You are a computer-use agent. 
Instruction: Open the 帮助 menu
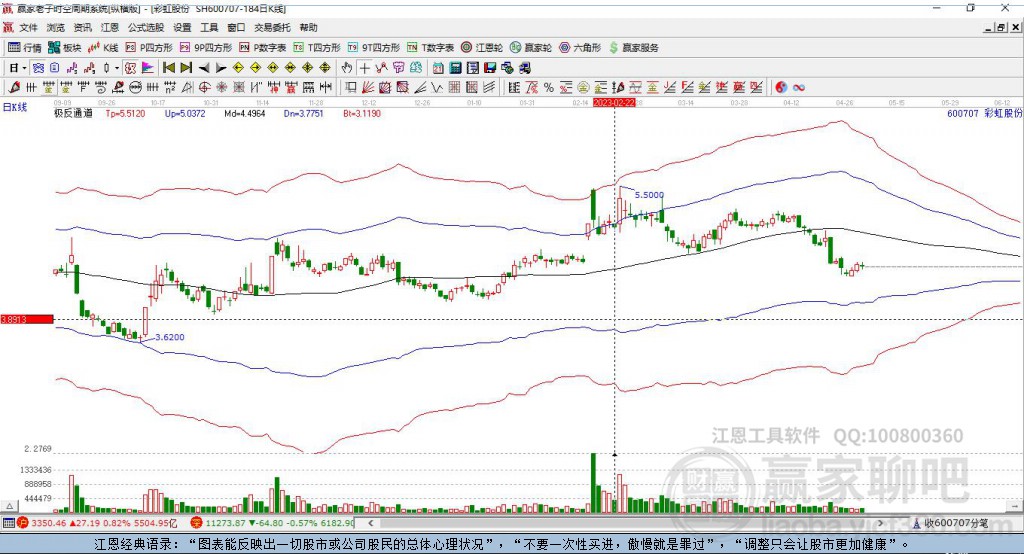pyautogui.click(x=308, y=27)
